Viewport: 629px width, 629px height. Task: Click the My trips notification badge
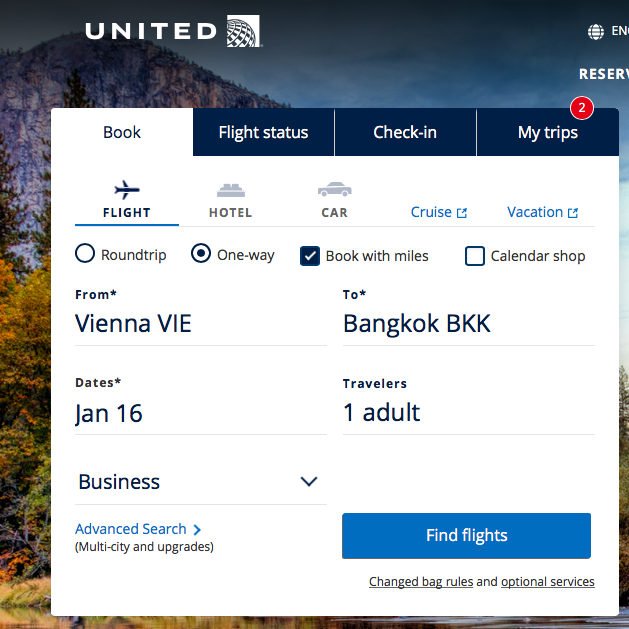pyautogui.click(x=581, y=107)
